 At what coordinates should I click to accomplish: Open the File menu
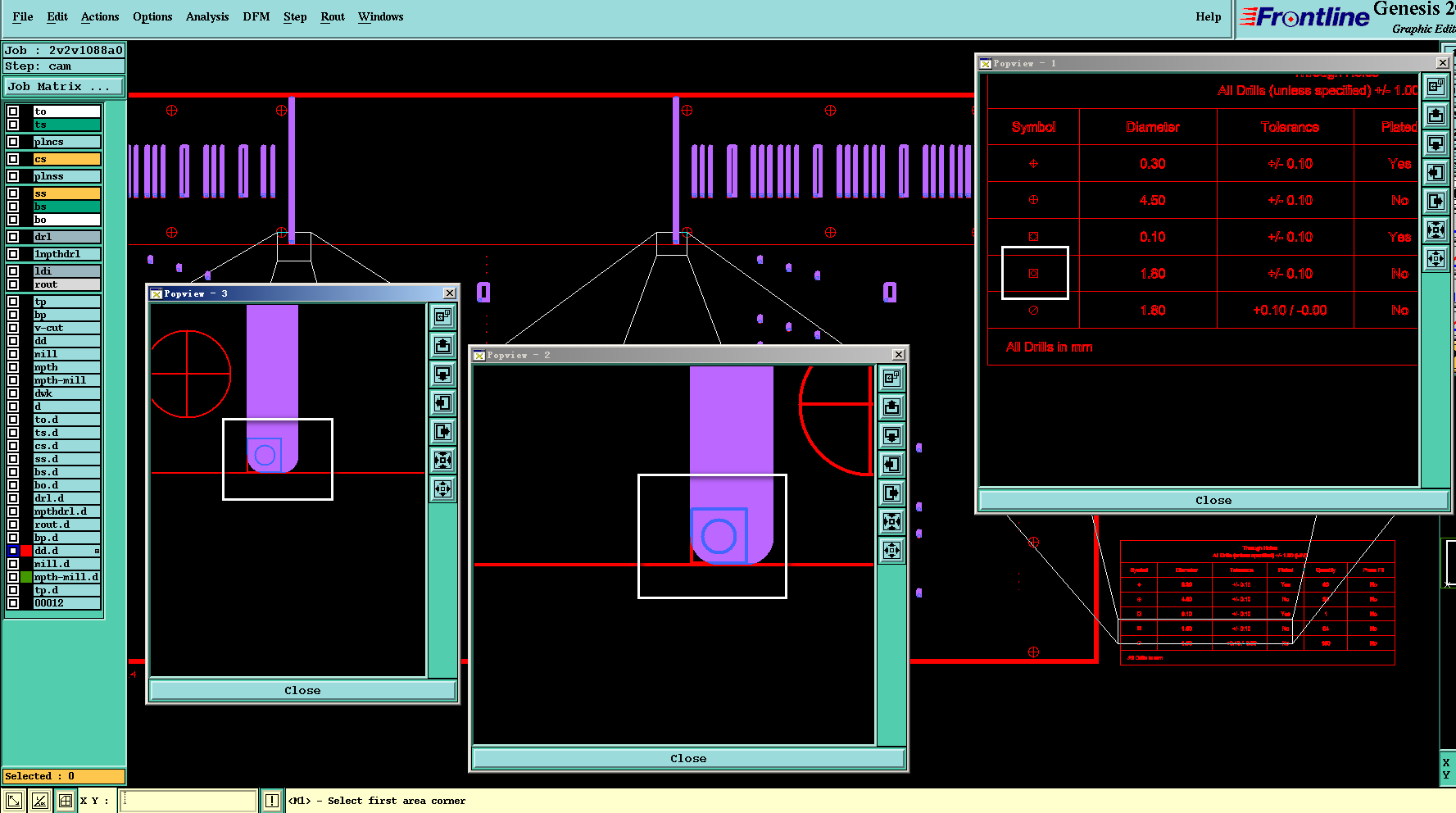click(x=23, y=16)
